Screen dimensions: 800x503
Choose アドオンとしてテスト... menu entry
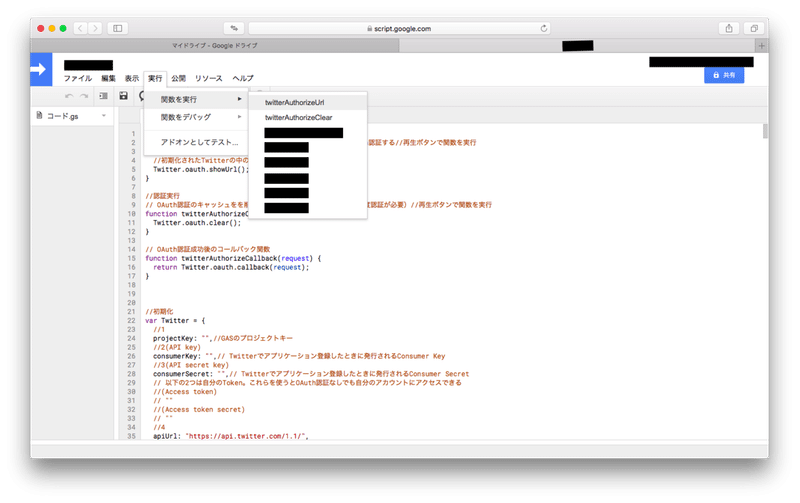196,142
